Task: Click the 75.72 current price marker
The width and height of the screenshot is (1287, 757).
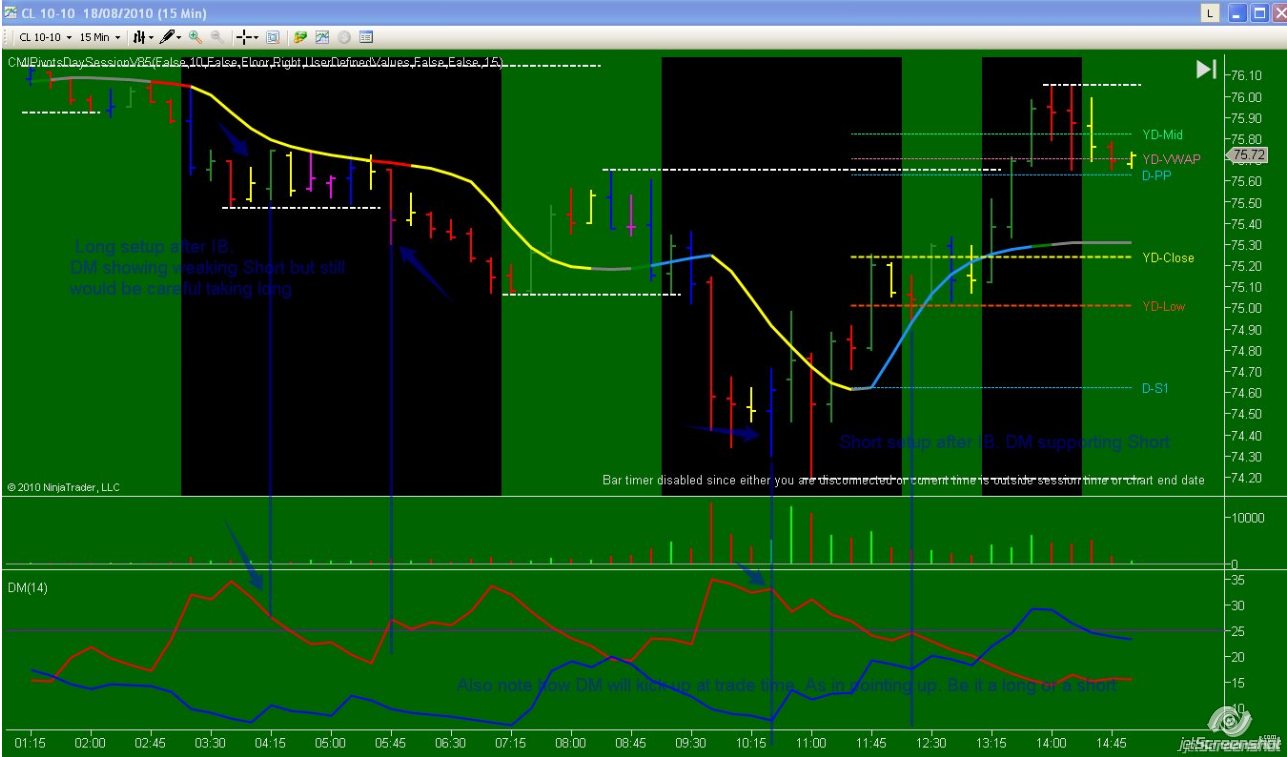Action: [1249, 155]
